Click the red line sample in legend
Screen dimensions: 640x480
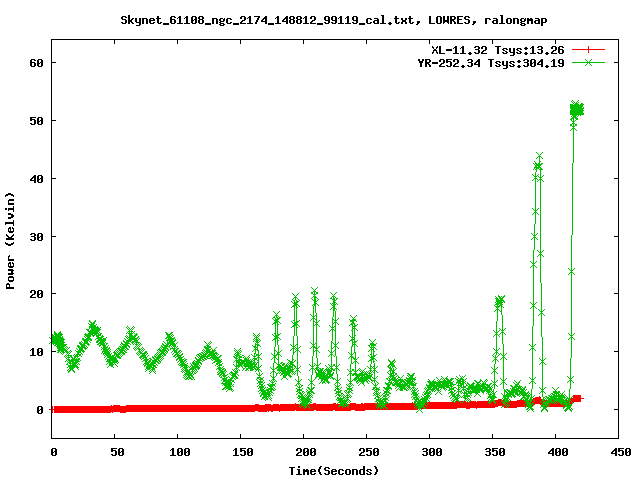click(589, 48)
